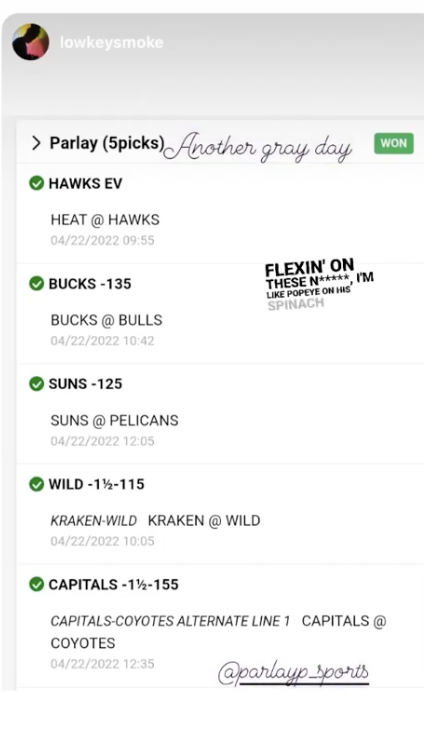The height and width of the screenshot is (746, 424).
Task: Click the green check next to CAPITALS -1½-155
Action: (36, 584)
